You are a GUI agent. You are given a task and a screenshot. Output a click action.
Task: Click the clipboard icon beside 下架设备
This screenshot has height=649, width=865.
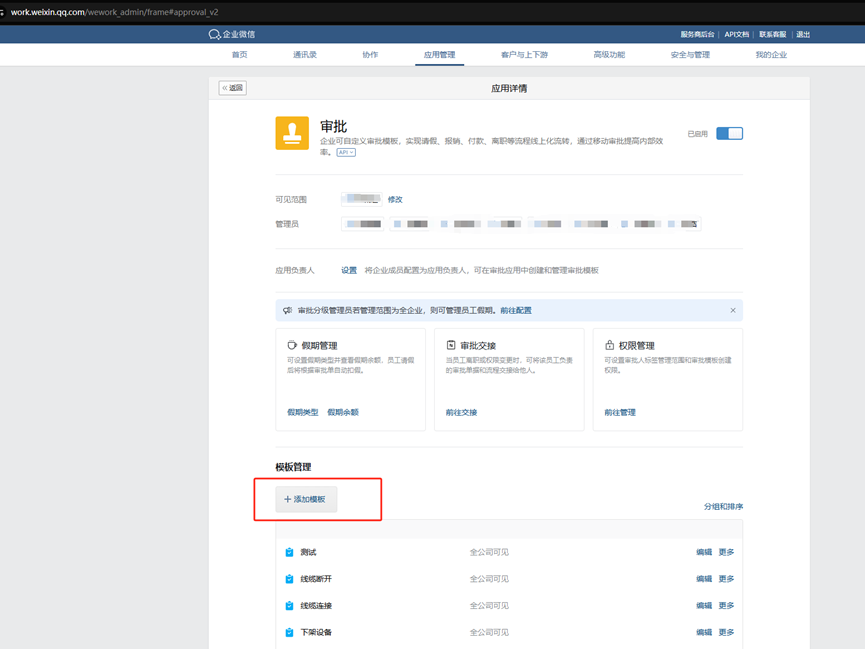tap(289, 632)
